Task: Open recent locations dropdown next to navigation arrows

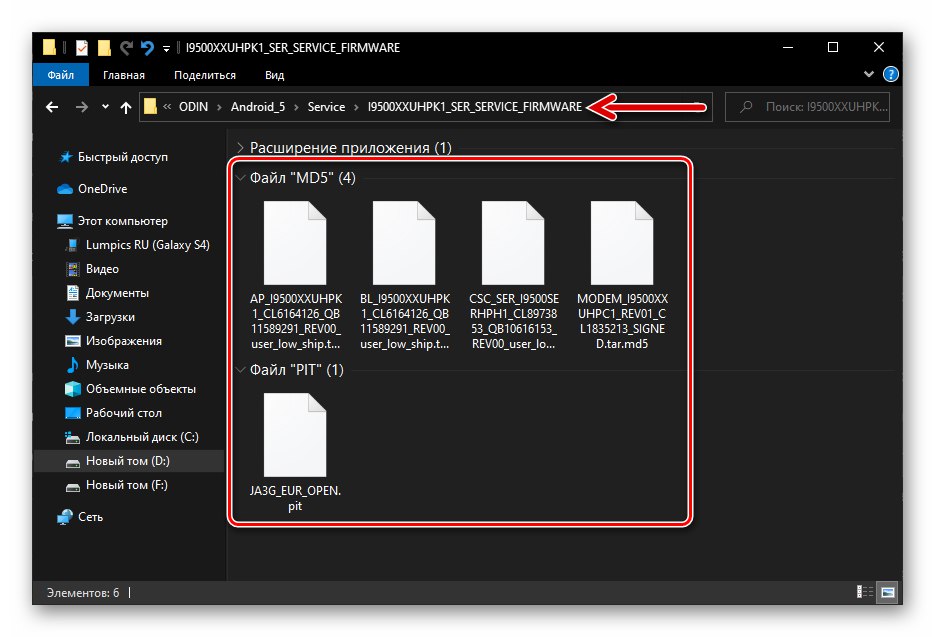Action: click(x=105, y=106)
